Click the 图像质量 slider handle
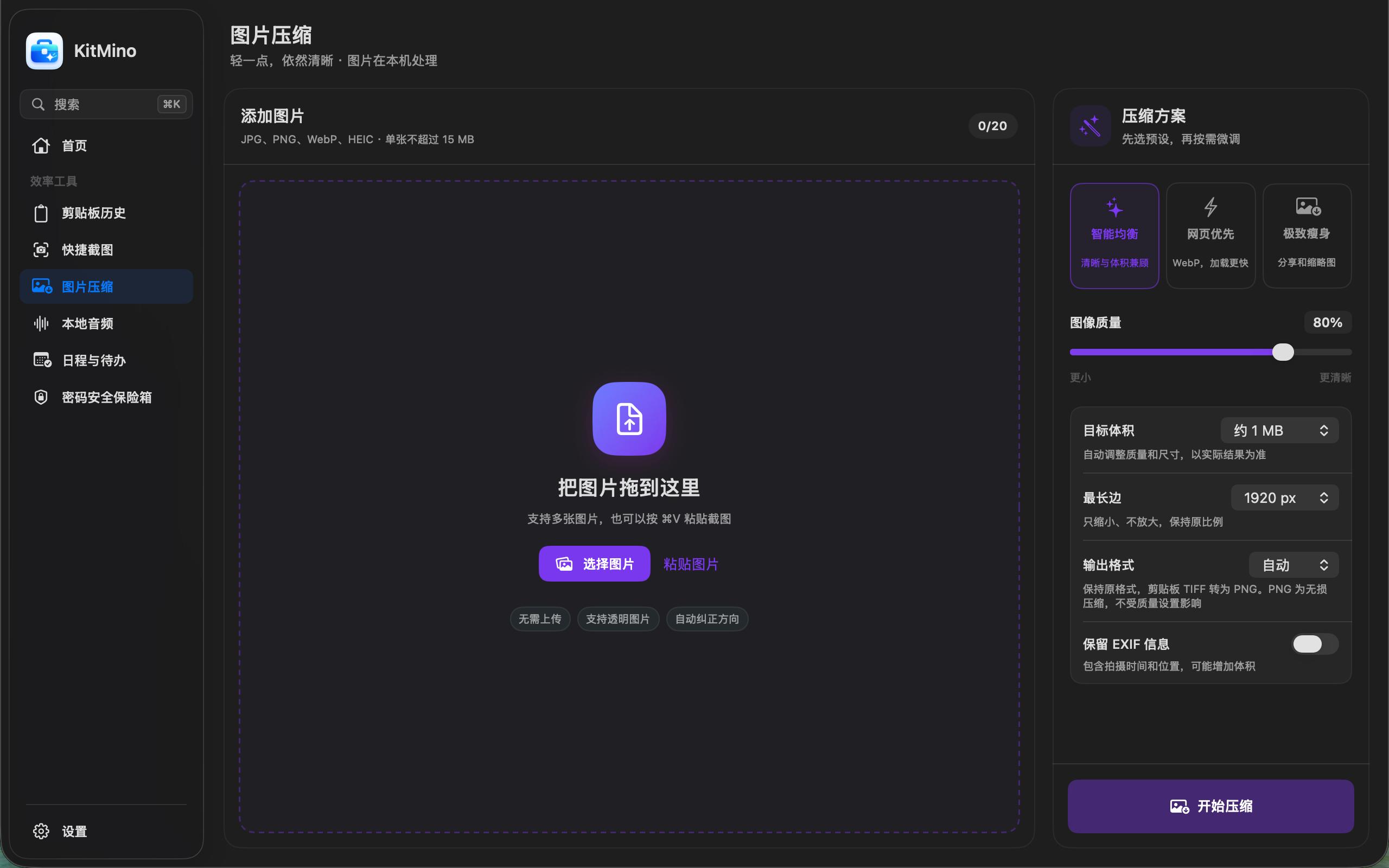 click(1283, 352)
